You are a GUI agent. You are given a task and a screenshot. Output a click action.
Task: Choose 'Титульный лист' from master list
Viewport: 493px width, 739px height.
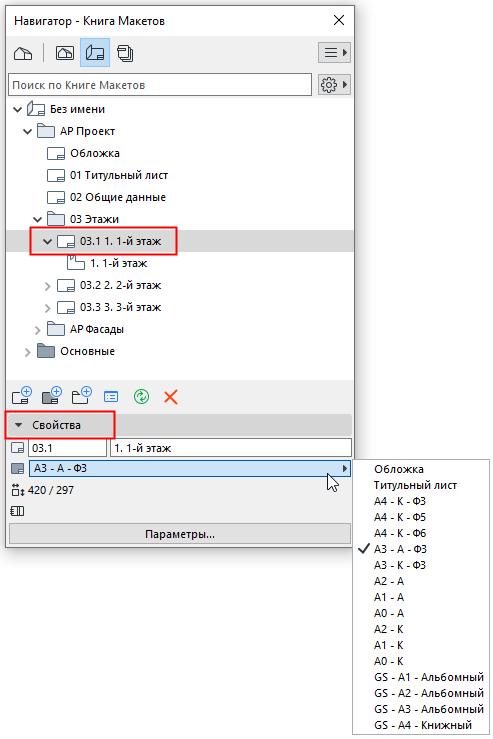pos(415,485)
